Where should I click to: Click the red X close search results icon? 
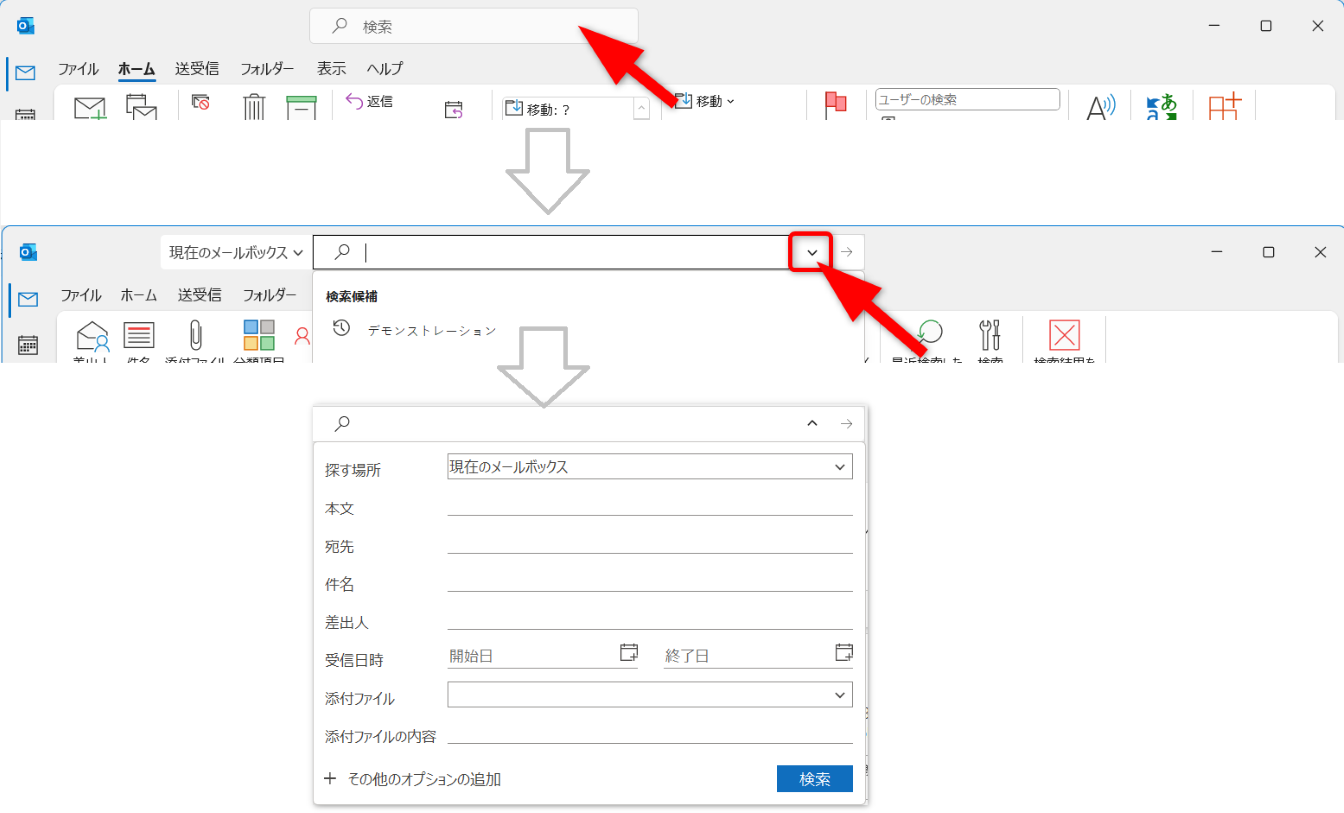point(1064,336)
